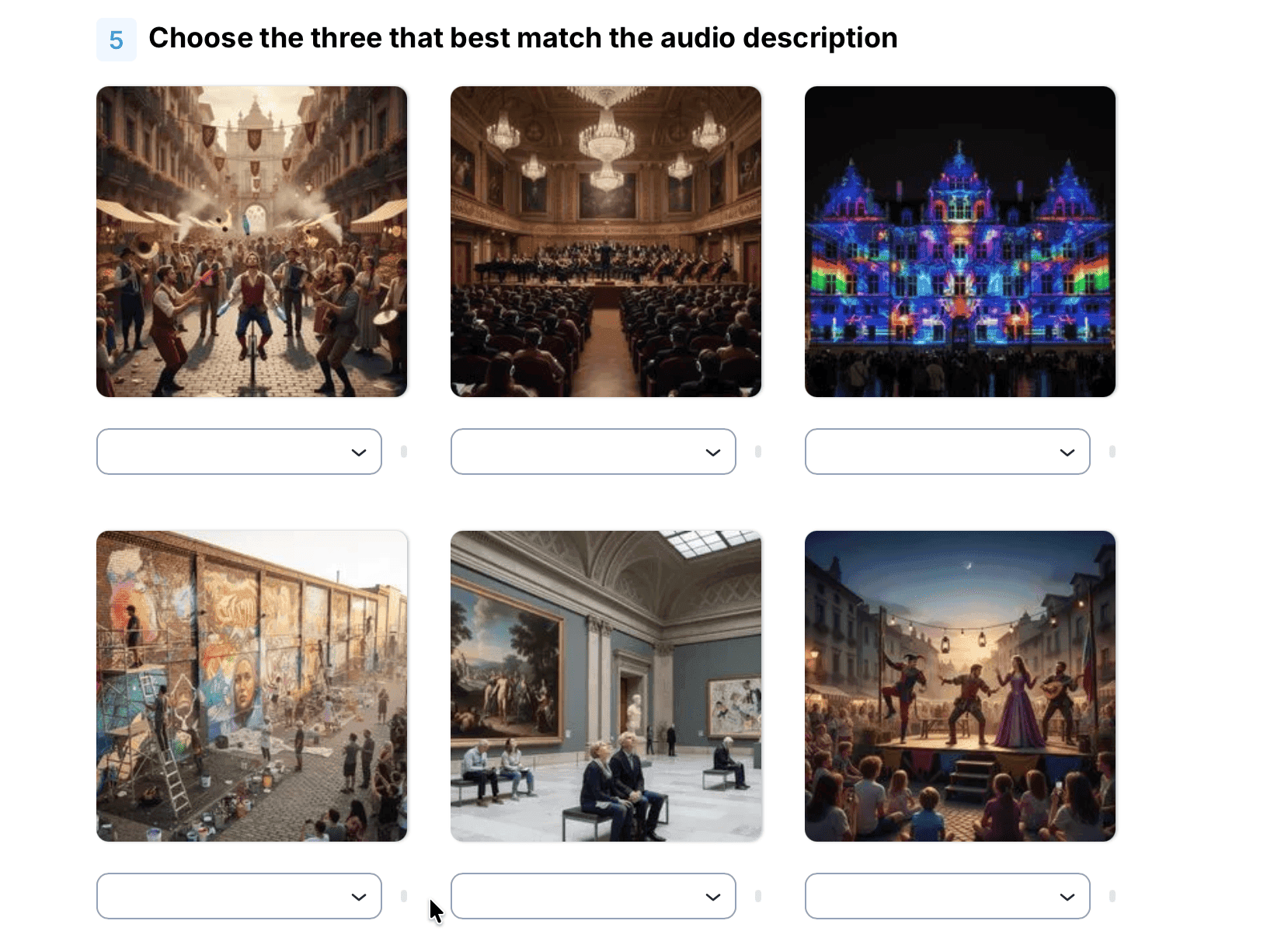Open dropdown under the outdoor stage play image
1288x945 pixels.
click(948, 896)
